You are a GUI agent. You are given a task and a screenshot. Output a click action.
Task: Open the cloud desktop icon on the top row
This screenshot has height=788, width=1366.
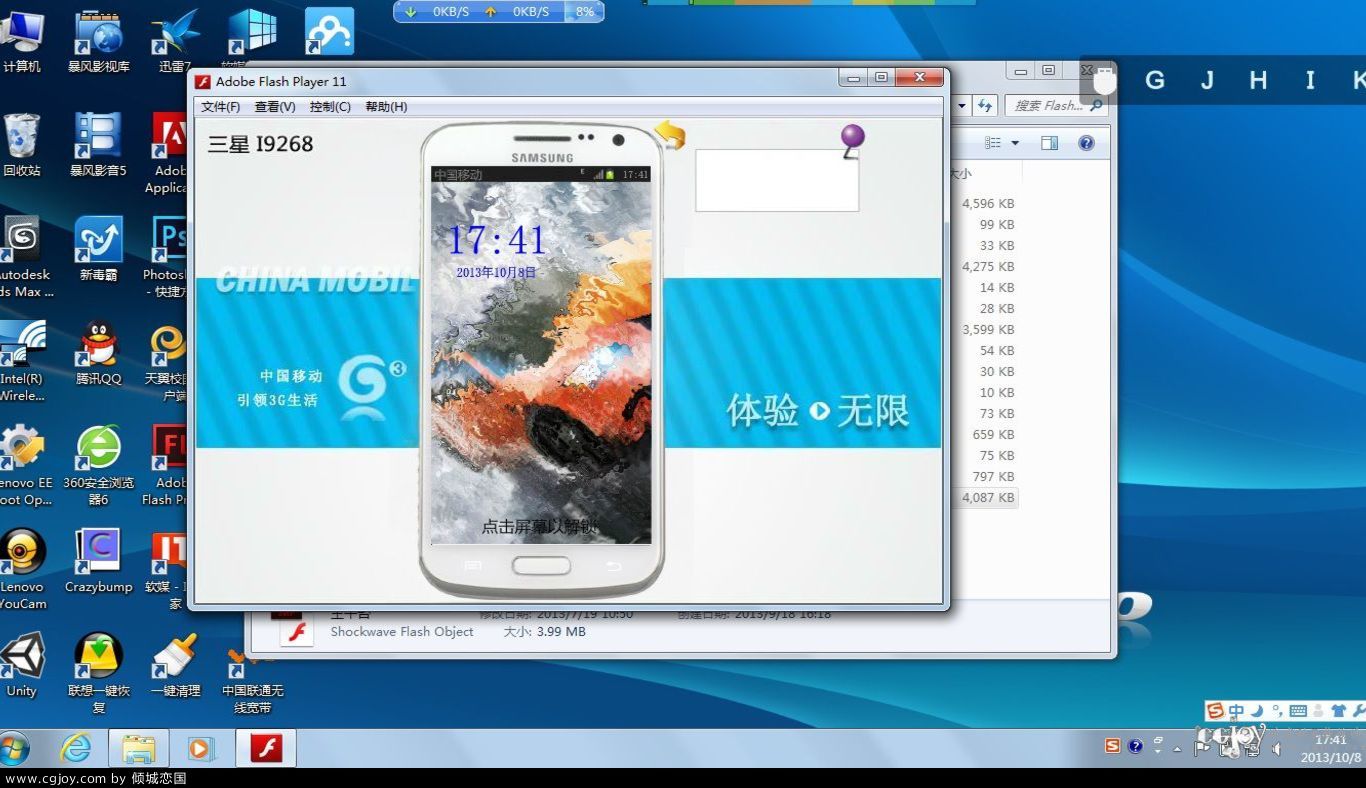[329, 32]
